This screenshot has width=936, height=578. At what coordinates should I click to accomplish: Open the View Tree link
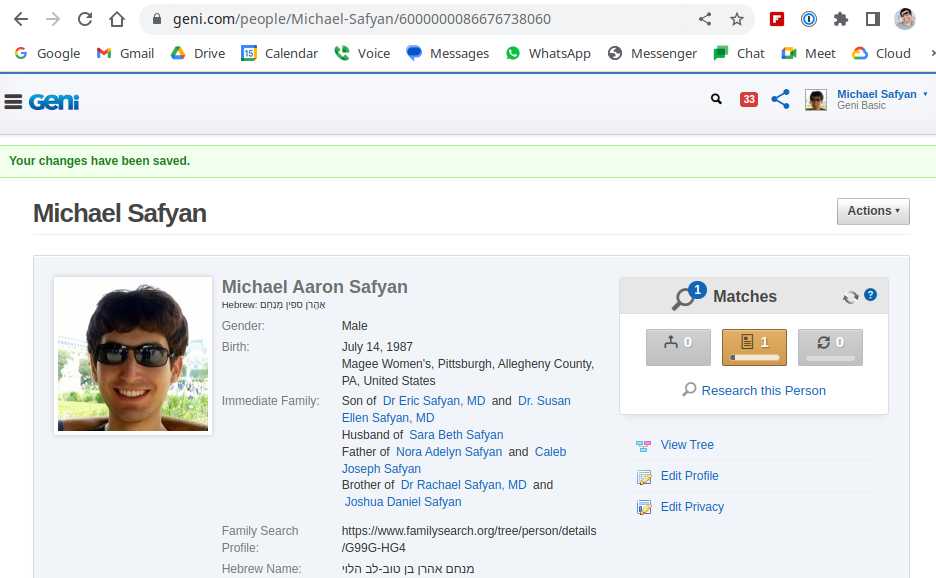687,445
